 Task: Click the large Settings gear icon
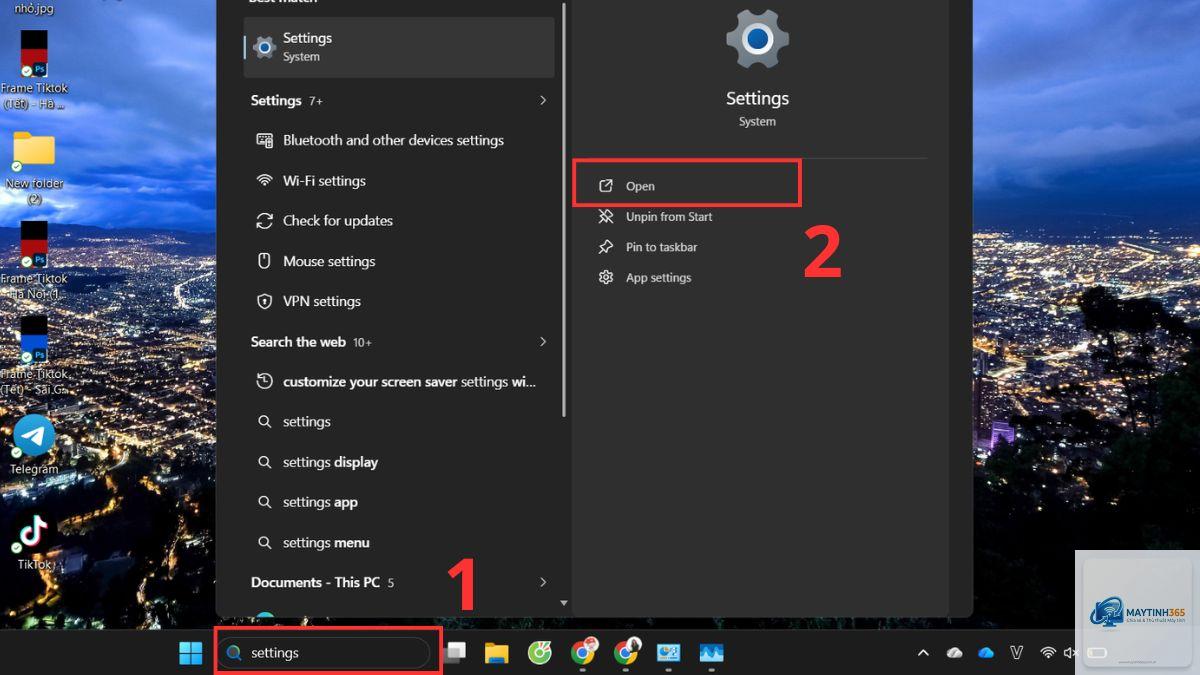click(x=757, y=39)
